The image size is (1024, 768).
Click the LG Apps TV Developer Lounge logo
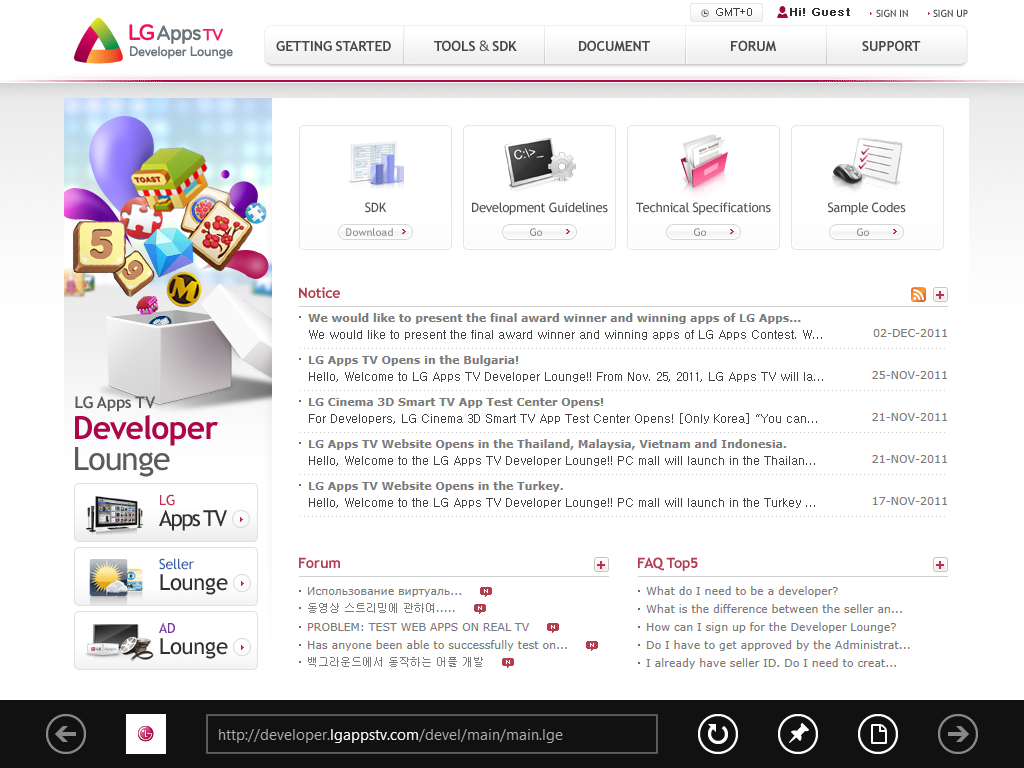click(153, 40)
